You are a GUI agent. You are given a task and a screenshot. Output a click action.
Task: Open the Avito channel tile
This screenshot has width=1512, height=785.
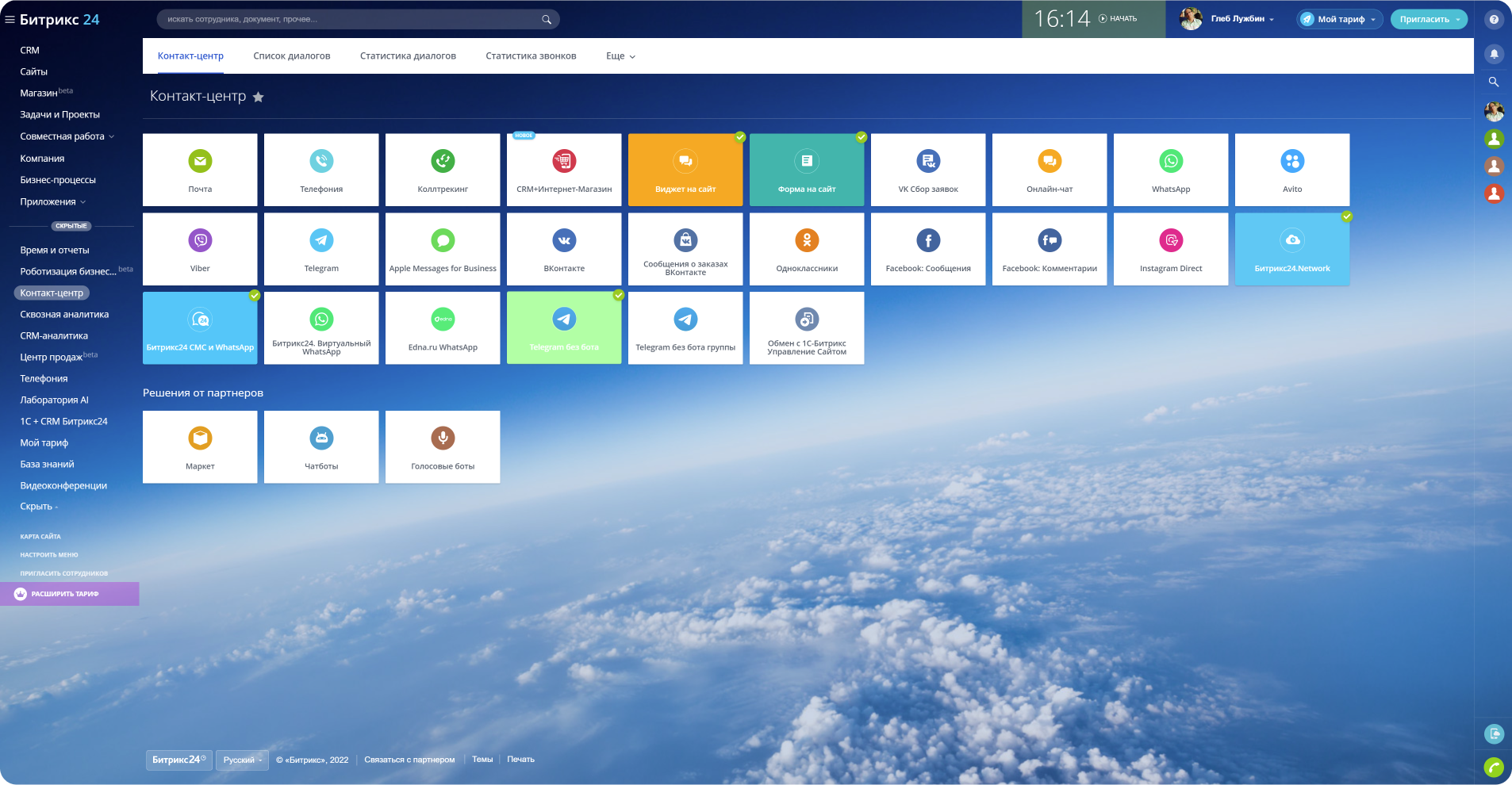point(1292,170)
